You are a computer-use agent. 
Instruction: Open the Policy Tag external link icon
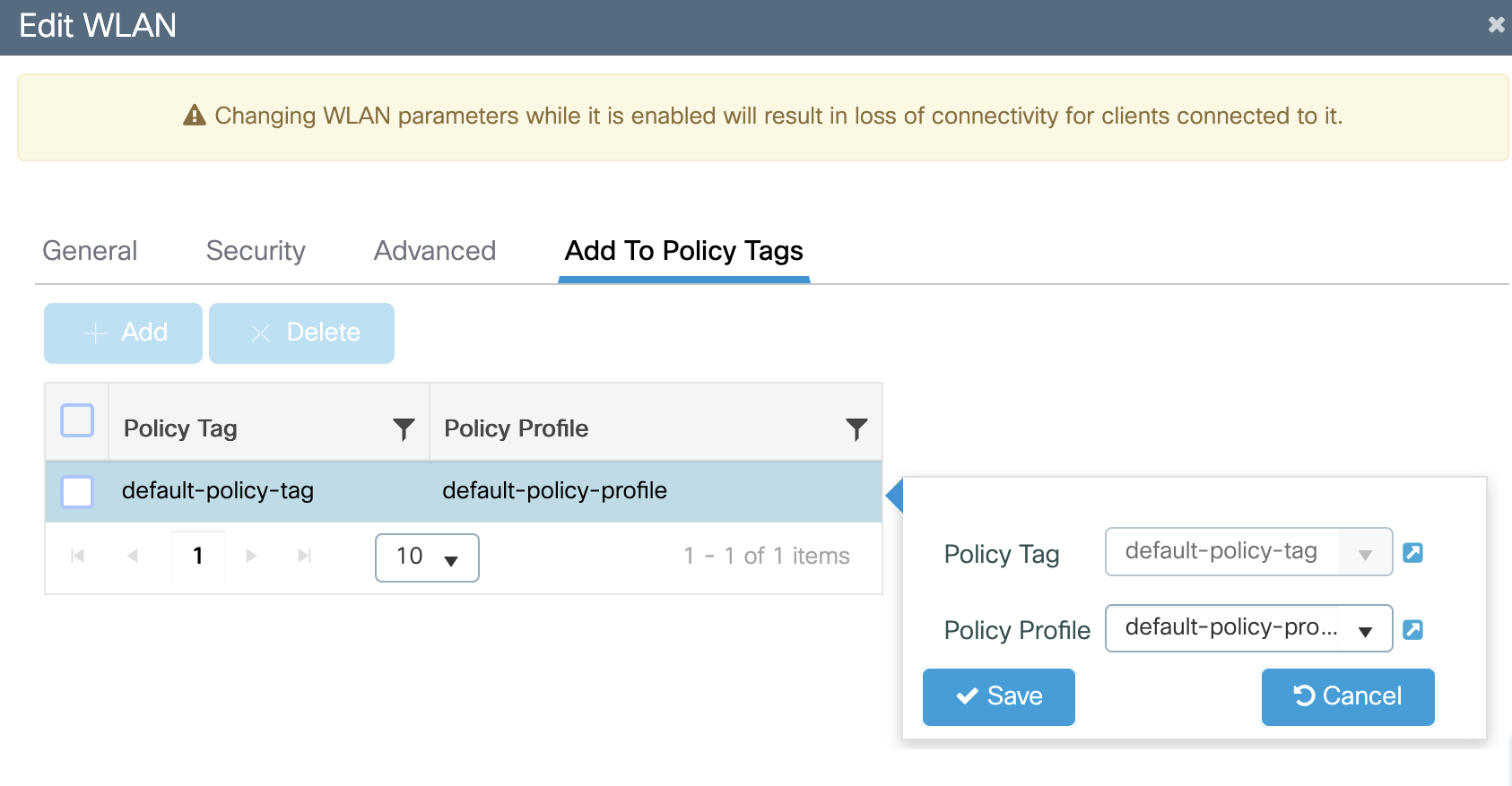click(x=1412, y=552)
